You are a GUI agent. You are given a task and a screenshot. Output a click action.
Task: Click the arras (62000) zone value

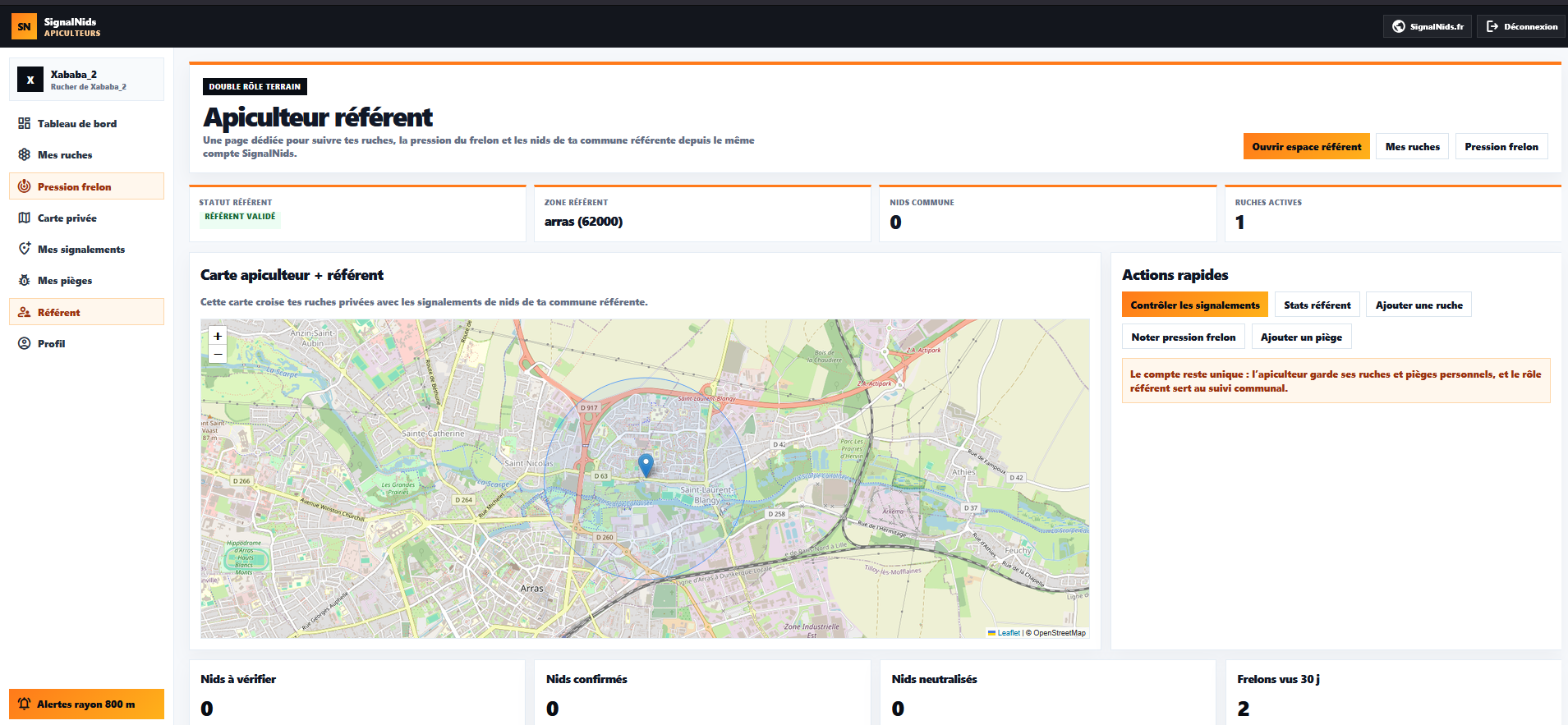(583, 222)
